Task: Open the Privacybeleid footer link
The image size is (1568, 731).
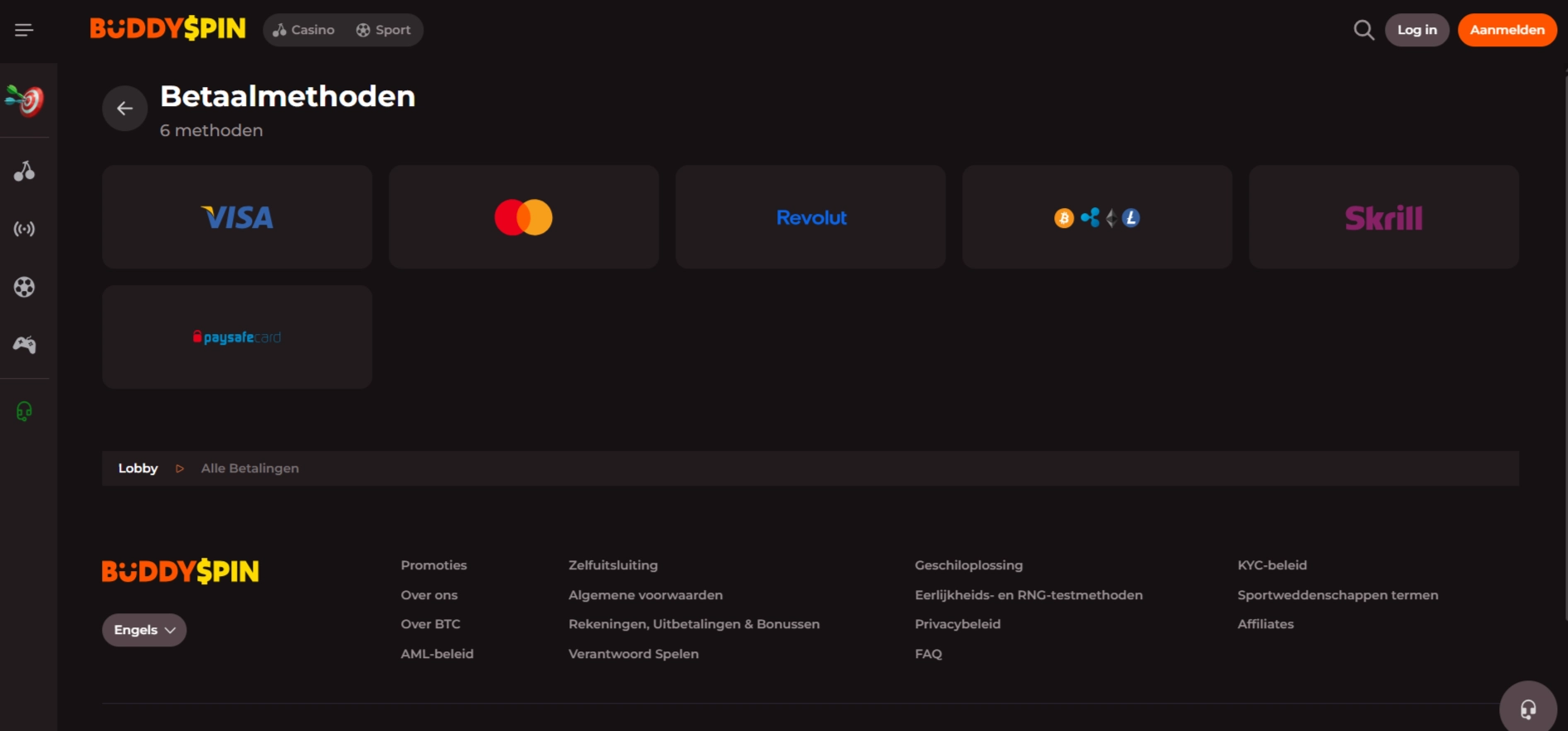Action: pyautogui.click(x=957, y=624)
